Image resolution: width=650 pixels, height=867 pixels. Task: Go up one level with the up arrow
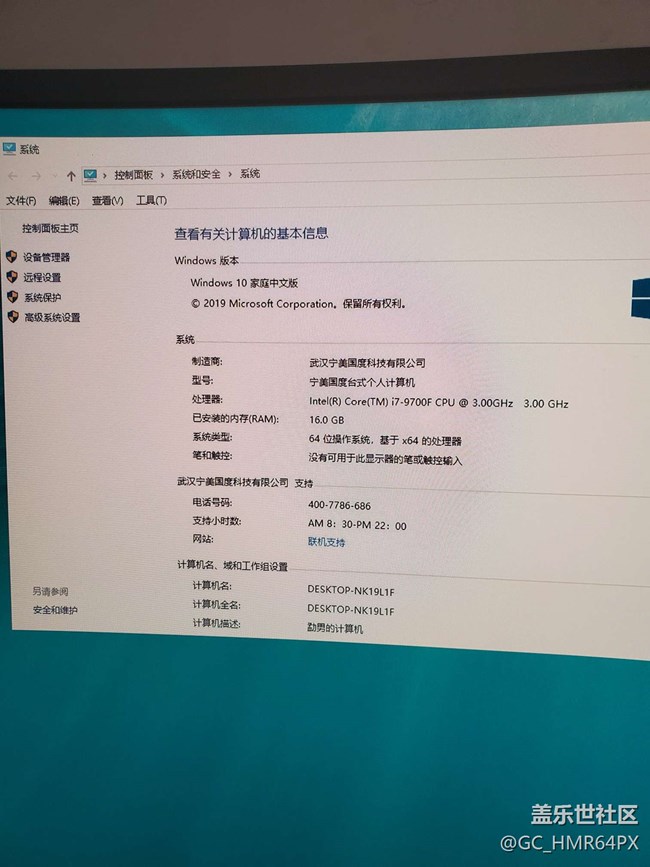click(x=70, y=175)
